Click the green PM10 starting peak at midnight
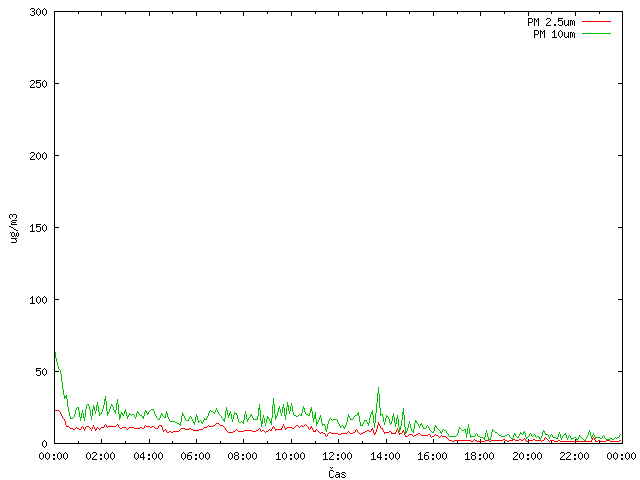Image resolution: width=640 pixels, height=480 pixels. pyautogui.click(x=55, y=353)
